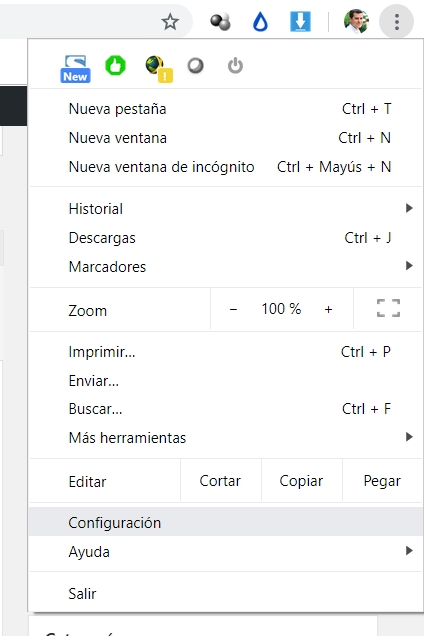This screenshot has width=424, height=636.
Task: Click the grey power button extension icon
Action: coord(235,65)
